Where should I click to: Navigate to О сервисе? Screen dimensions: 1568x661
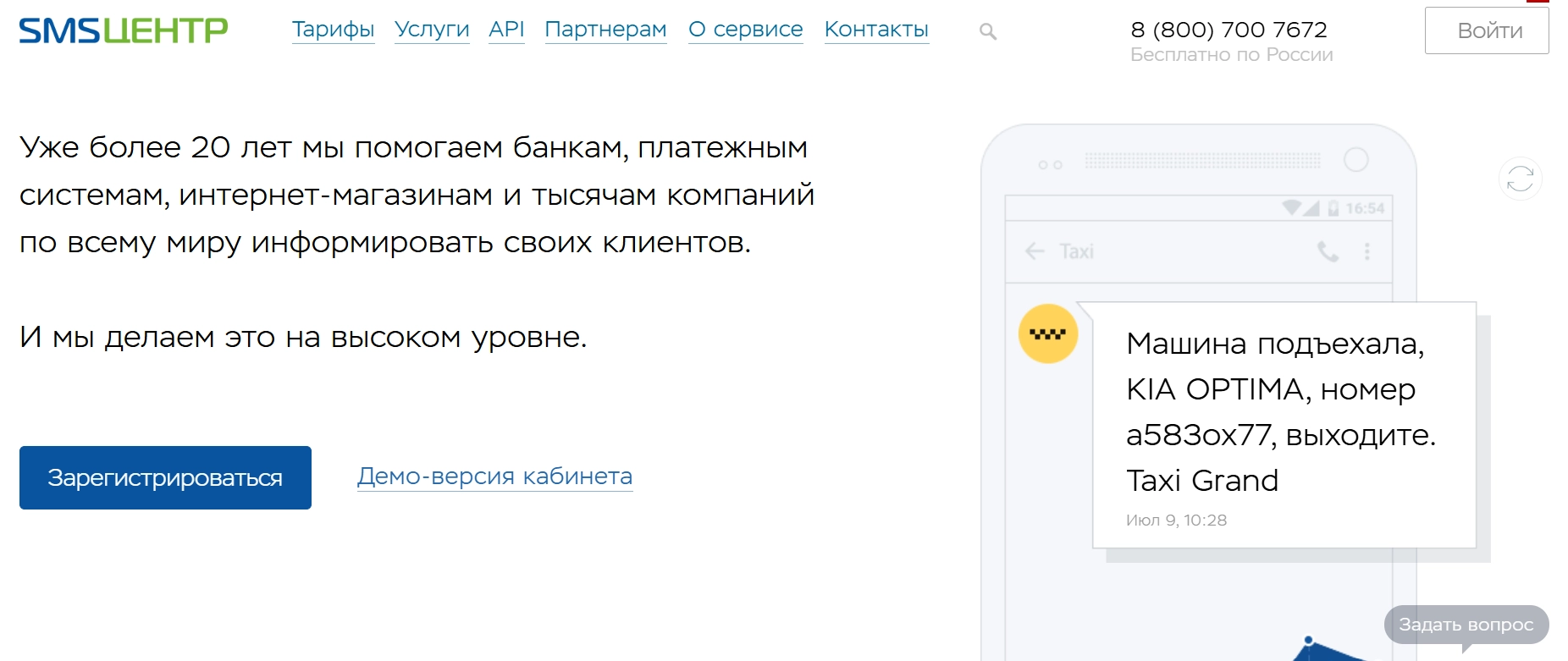(745, 30)
